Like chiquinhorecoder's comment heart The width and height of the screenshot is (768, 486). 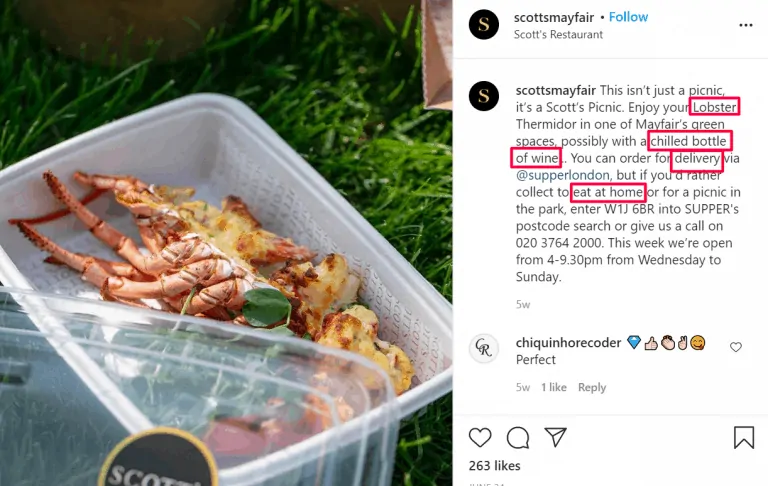[736, 347]
